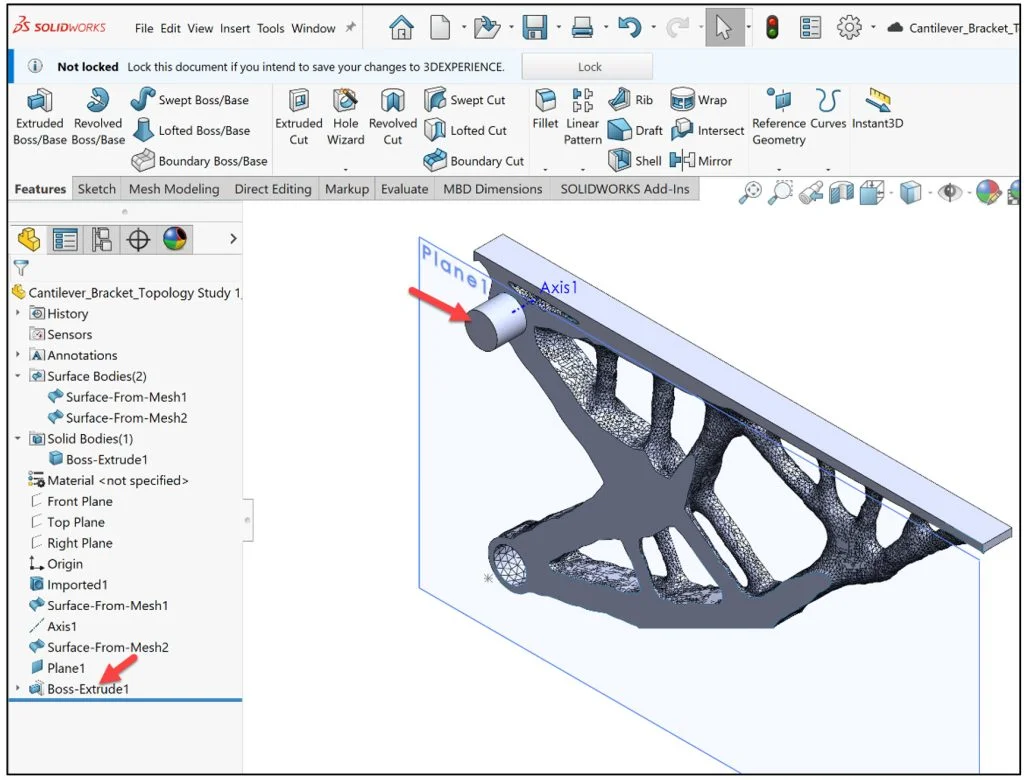The width and height of the screenshot is (1024, 780).
Task: Expand Boss-Extrude1 in the feature tree
Action: (18, 689)
